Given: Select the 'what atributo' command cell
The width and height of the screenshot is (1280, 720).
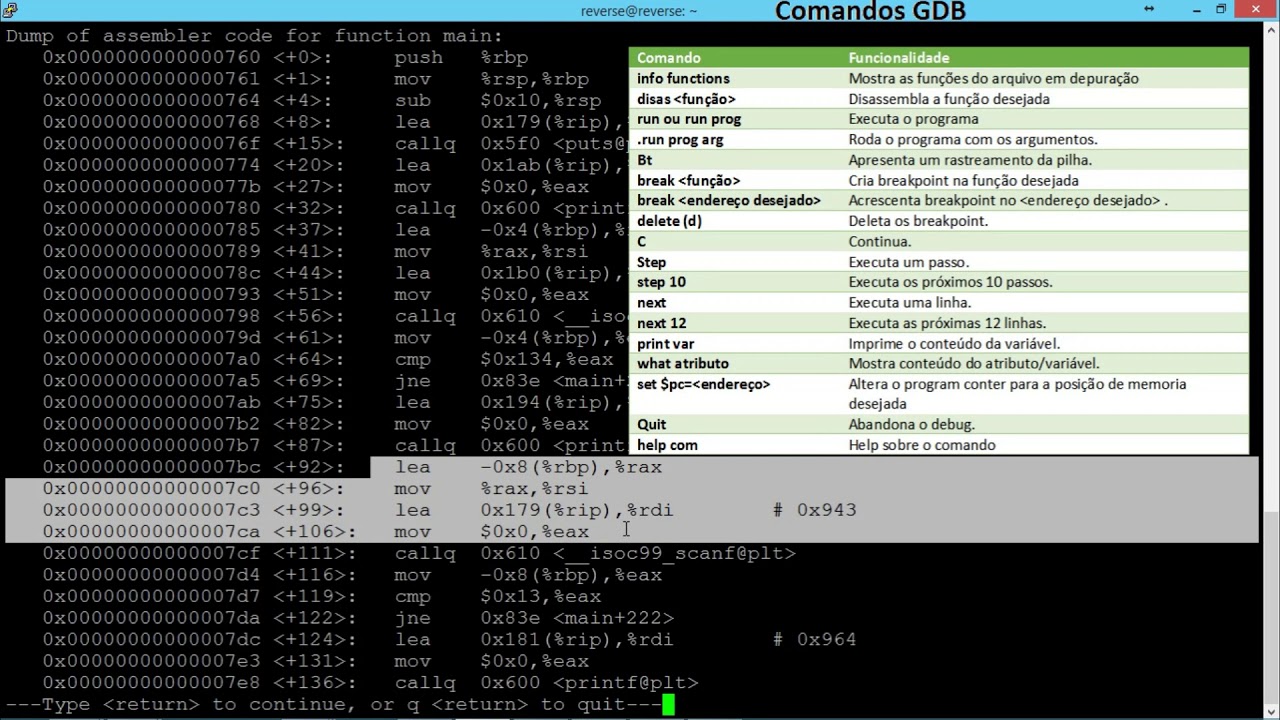Looking at the screenshot, I should [682, 363].
